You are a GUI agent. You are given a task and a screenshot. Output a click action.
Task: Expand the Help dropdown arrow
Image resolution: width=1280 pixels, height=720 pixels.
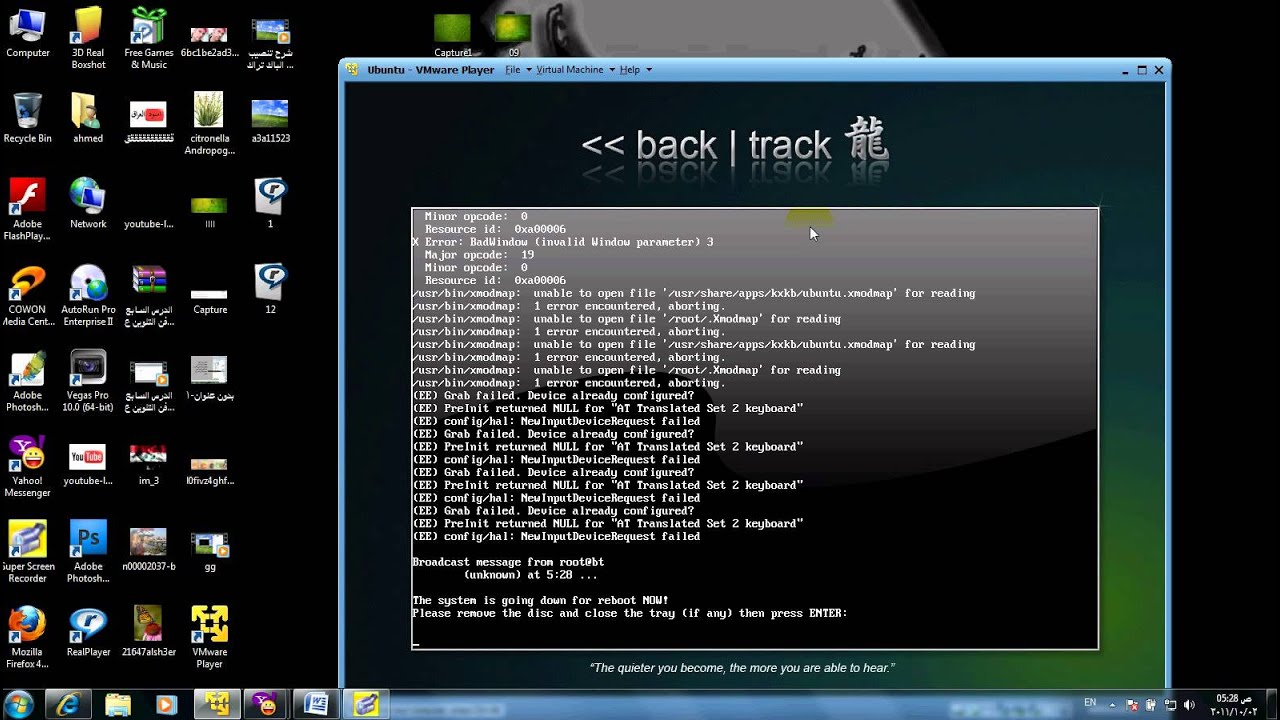(x=648, y=70)
